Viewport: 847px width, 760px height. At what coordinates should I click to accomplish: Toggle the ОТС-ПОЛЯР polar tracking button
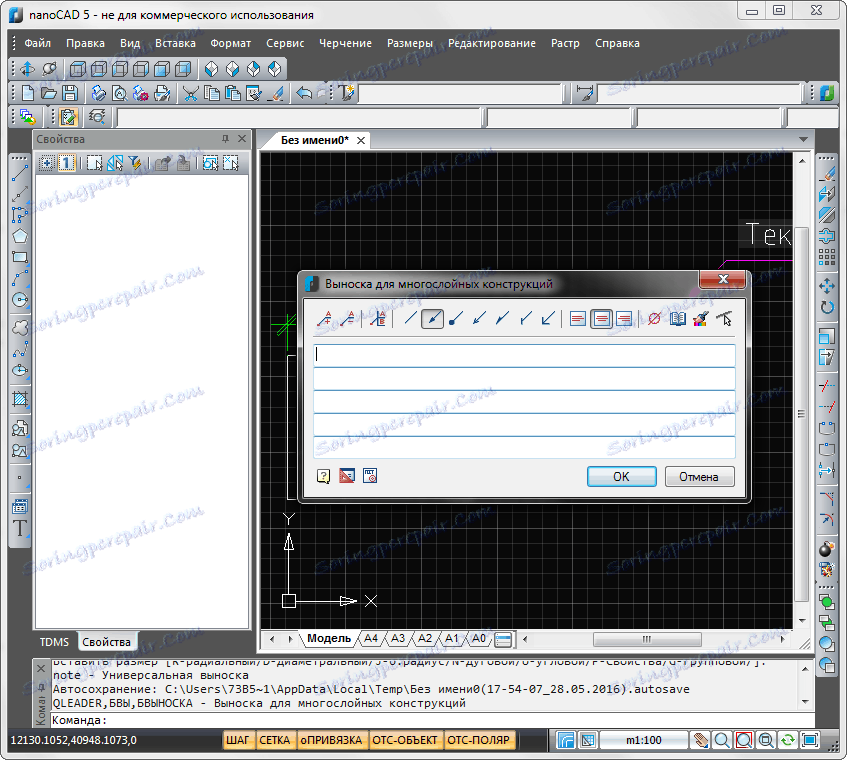[x=479, y=741]
